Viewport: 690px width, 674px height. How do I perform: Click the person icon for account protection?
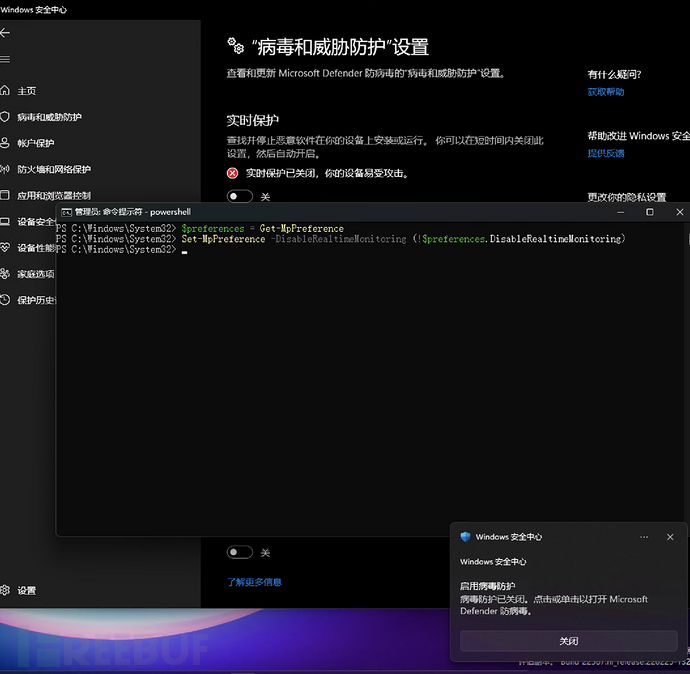coord(5,143)
